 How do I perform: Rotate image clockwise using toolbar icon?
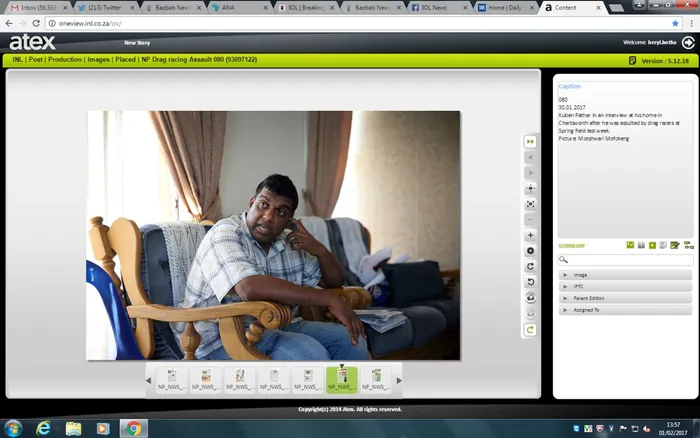pos(530,266)
